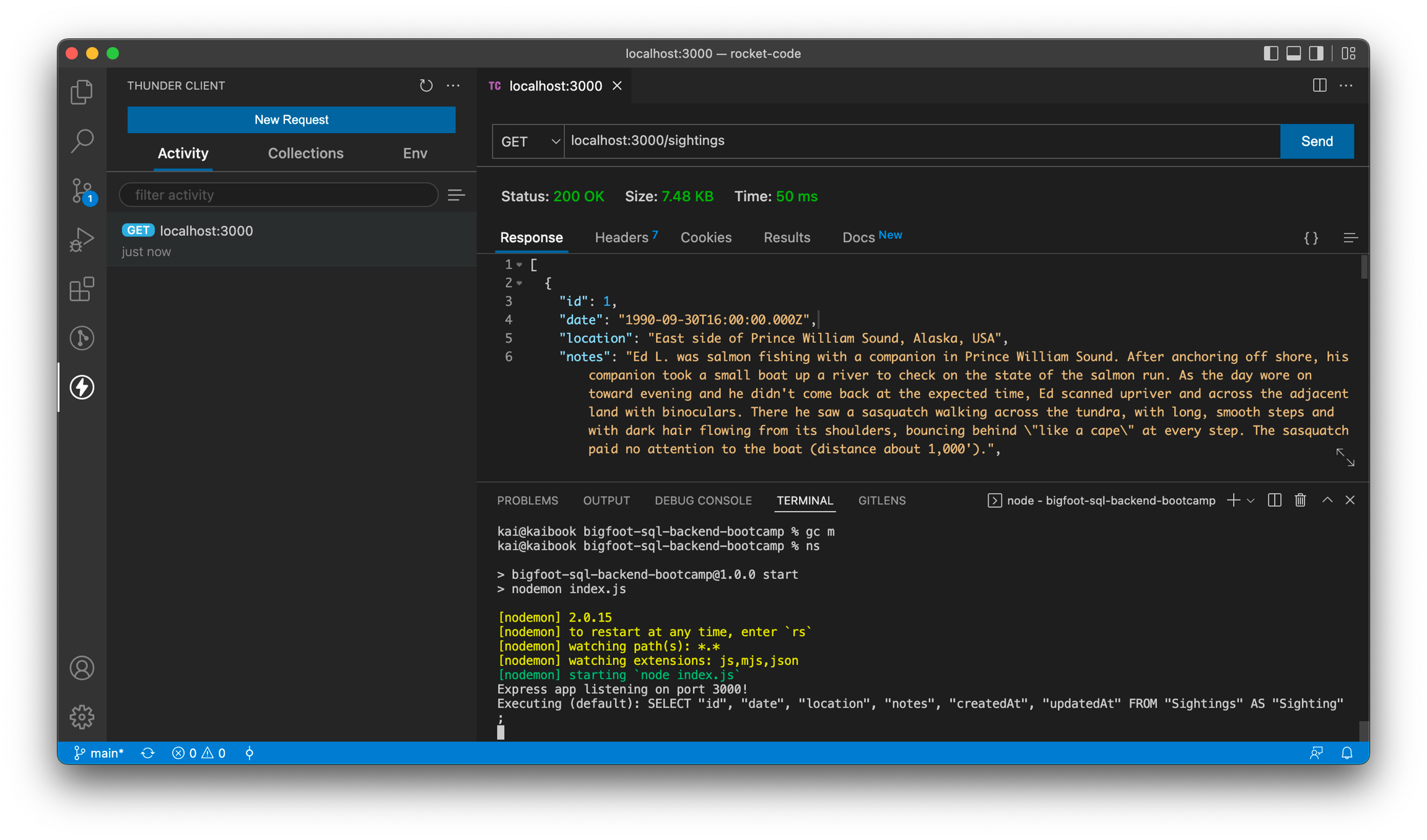Open Run and Debug view
Image resolution: width=1427 pixels, height=840 pixels.
pyautogui.click(x=82, y=240)
